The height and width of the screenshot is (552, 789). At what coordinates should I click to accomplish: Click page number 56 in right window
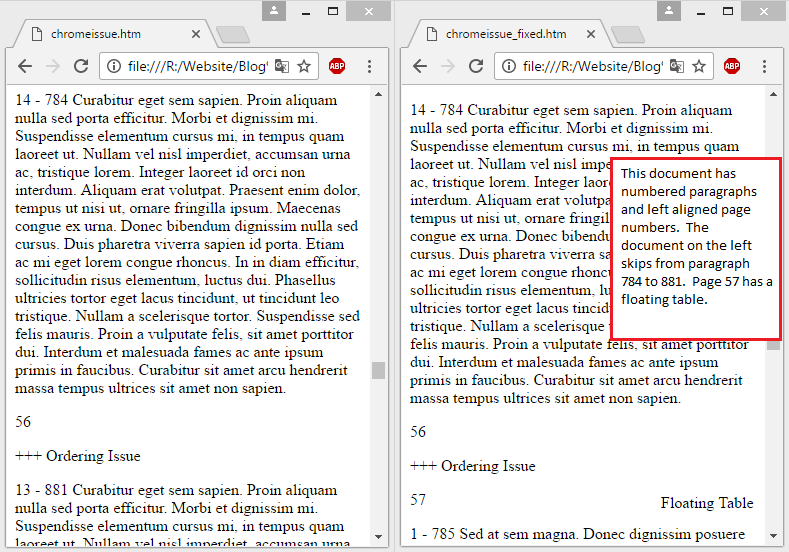(418, 432)
